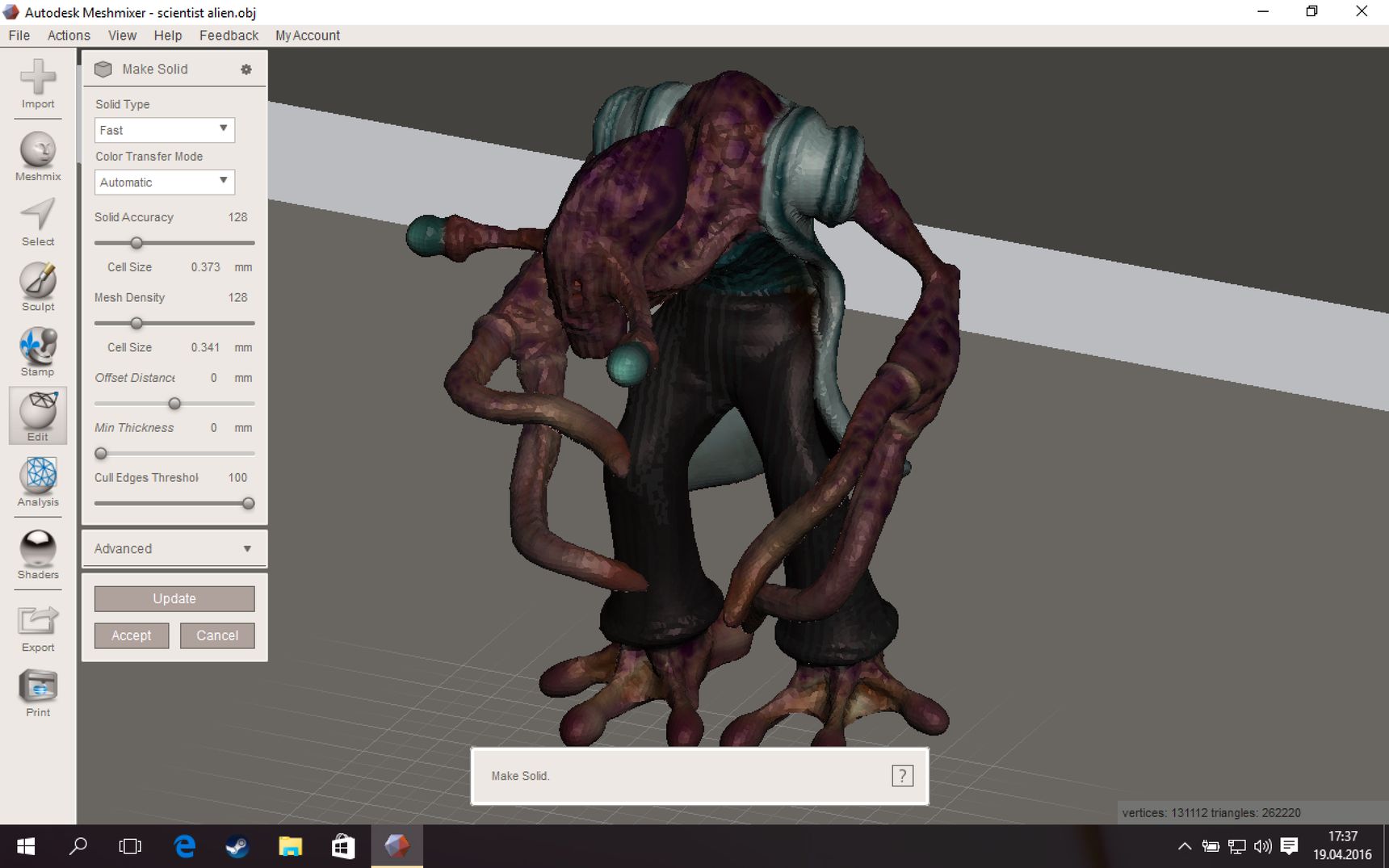Viewport: 1389px width, 868px height.
Task: Show hidden tray icons
Action: click(x=1185, y=846)
